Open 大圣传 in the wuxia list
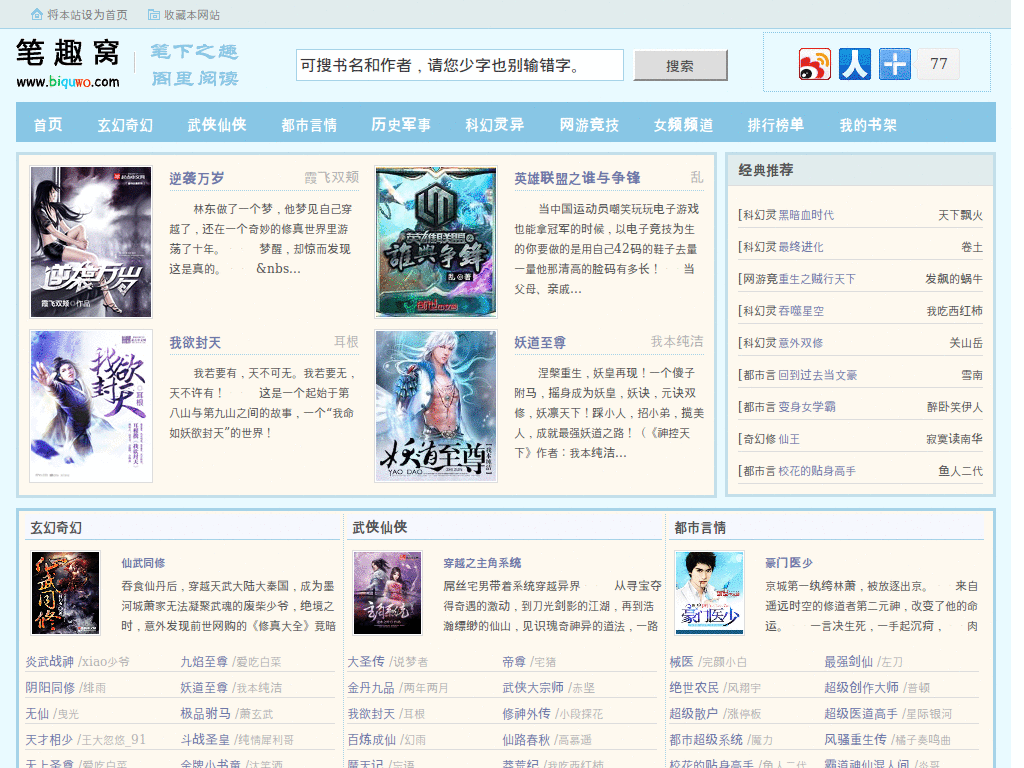 pyautogui.click(x=366, y=662)
